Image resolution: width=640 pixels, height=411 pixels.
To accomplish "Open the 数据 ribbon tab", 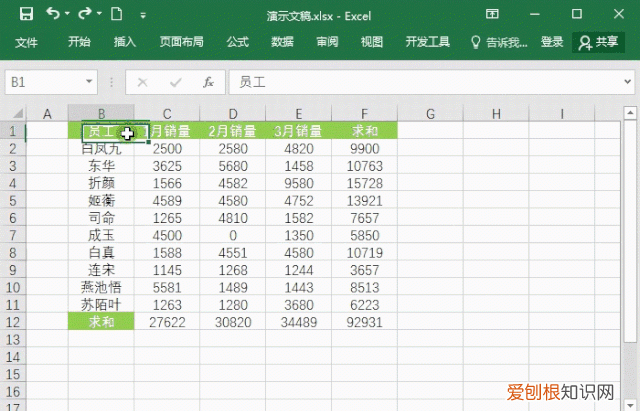I will click(x=282, y=42).
